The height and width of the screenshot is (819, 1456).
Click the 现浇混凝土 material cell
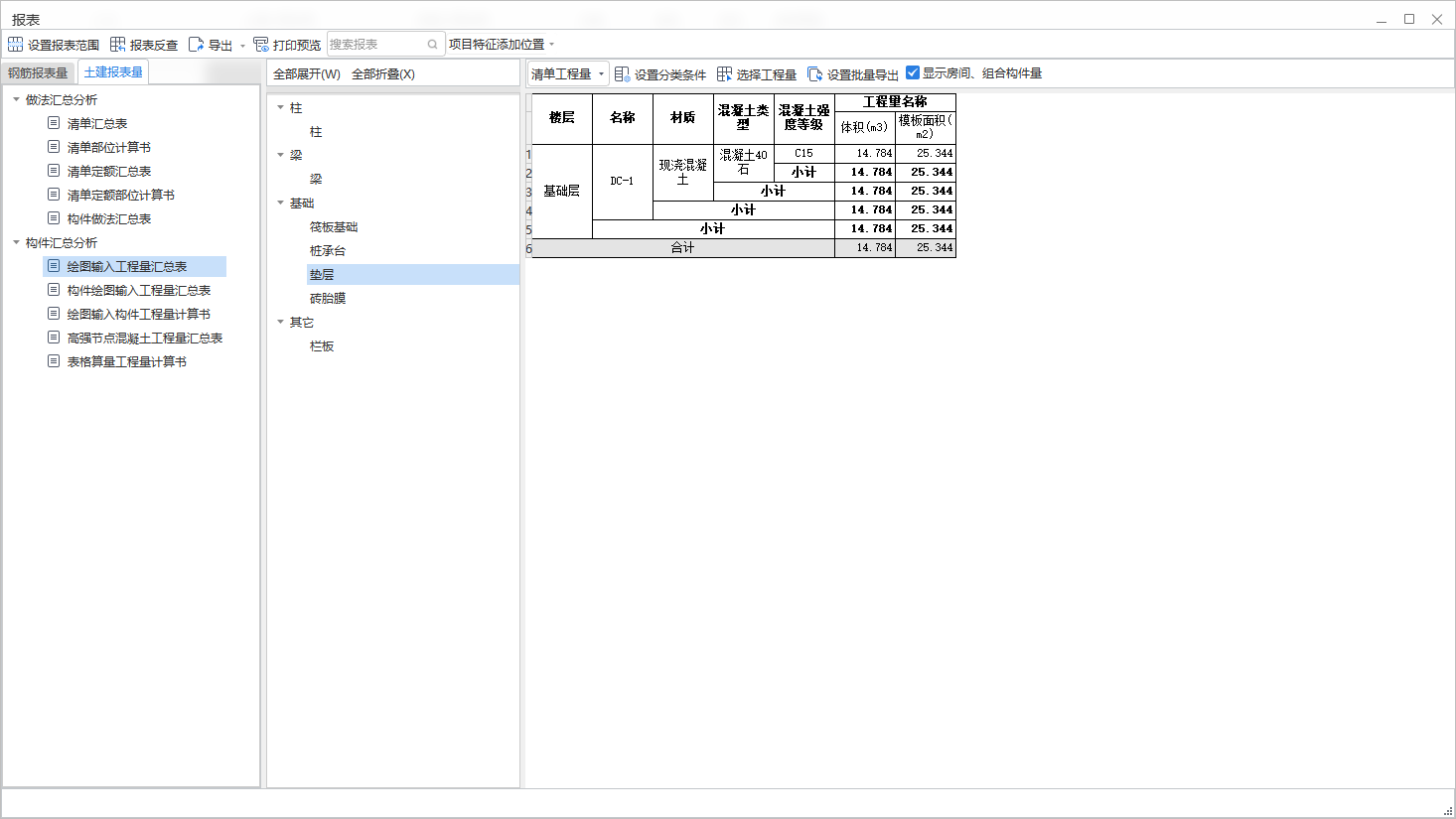(683, 173)
